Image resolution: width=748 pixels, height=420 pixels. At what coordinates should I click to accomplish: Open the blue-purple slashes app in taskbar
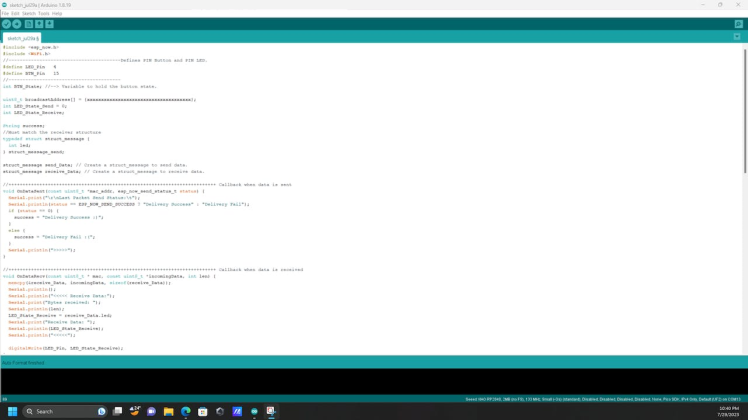(237, 411)
